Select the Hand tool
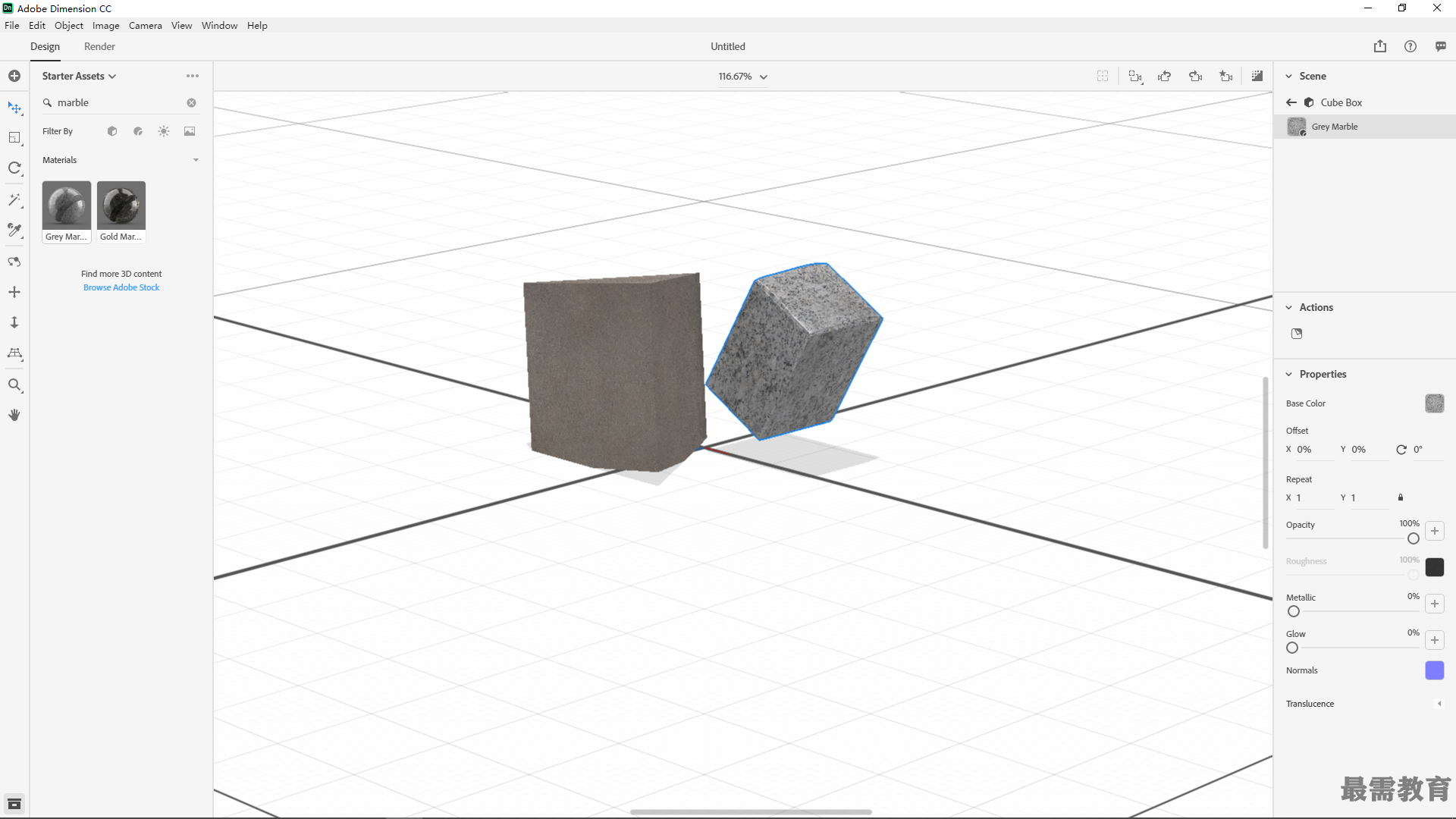Image resolution: width=1456 pixels, height=819 pixels. tap(14, 415)
